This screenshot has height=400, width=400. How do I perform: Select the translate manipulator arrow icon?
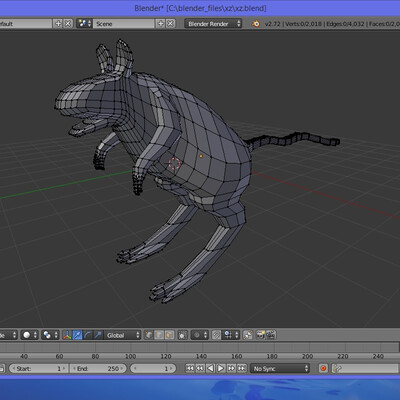77,335
